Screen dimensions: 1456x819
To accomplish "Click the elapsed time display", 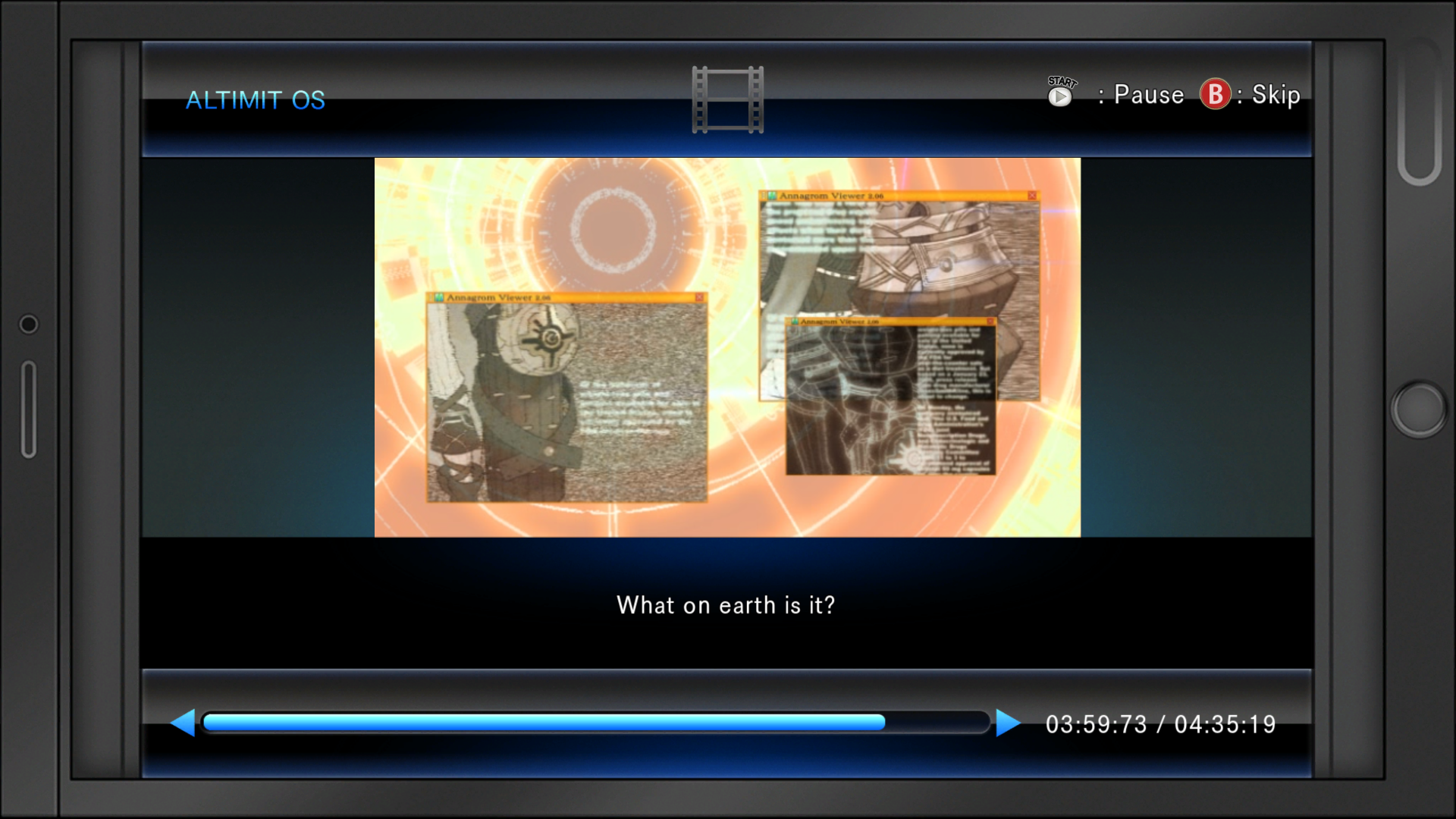I will point(1096,724).
